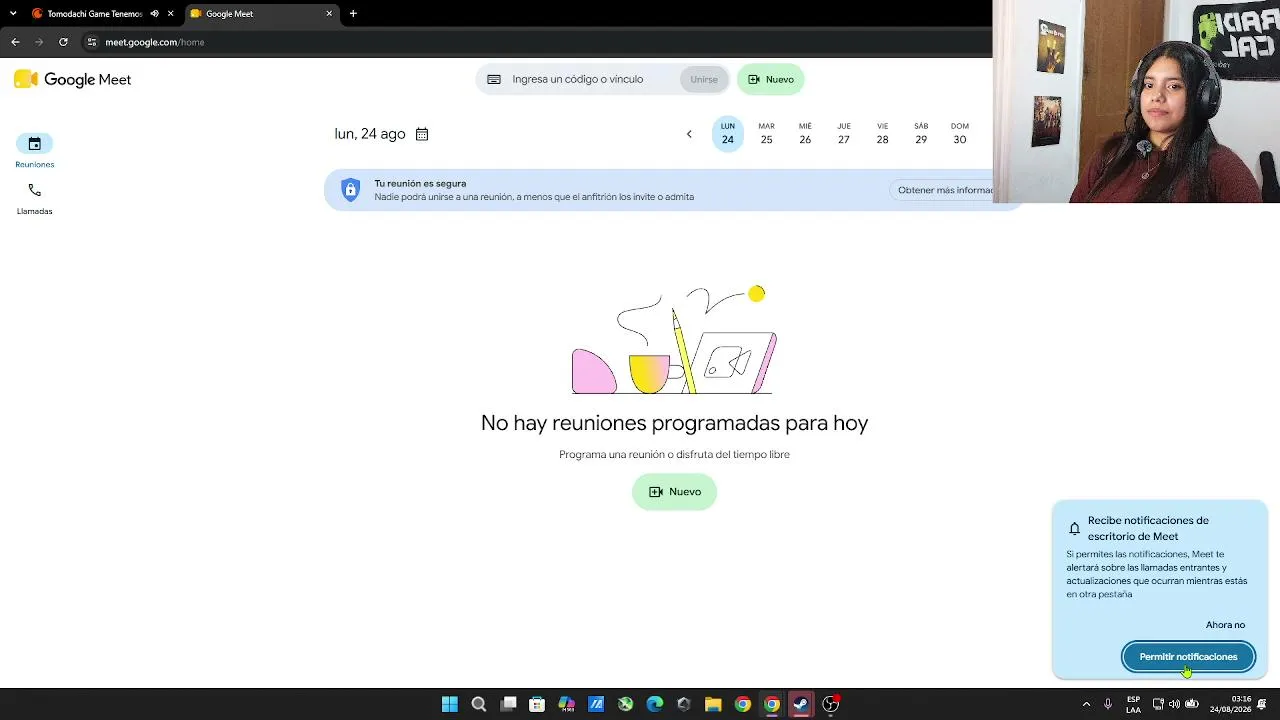Image resolution: width=1280 pixels, height=720 pixels.
Task: Close the Google Meet browser tab
Action: tap(329, 14)
